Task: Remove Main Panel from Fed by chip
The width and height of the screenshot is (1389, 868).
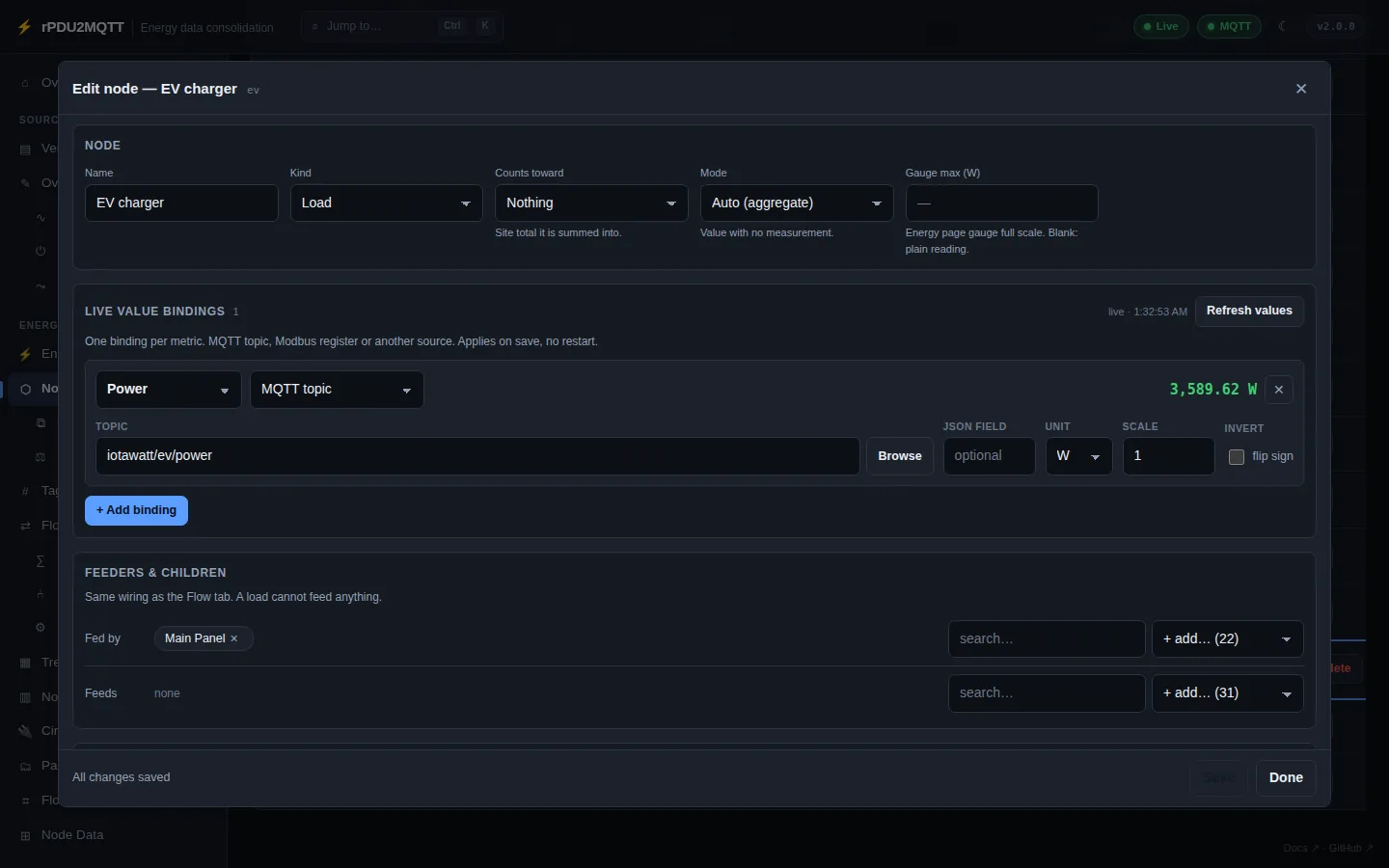Action: pos(233,638)
